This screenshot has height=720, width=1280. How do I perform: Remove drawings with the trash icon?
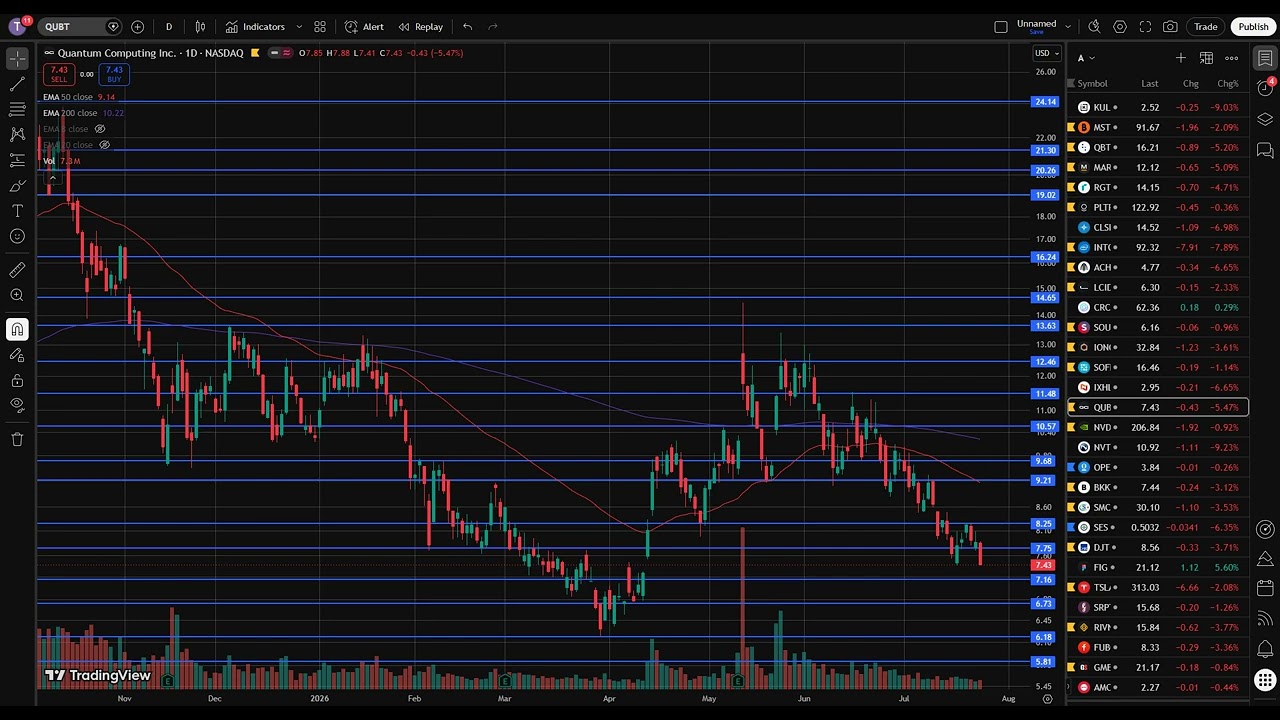pos(17,439)
